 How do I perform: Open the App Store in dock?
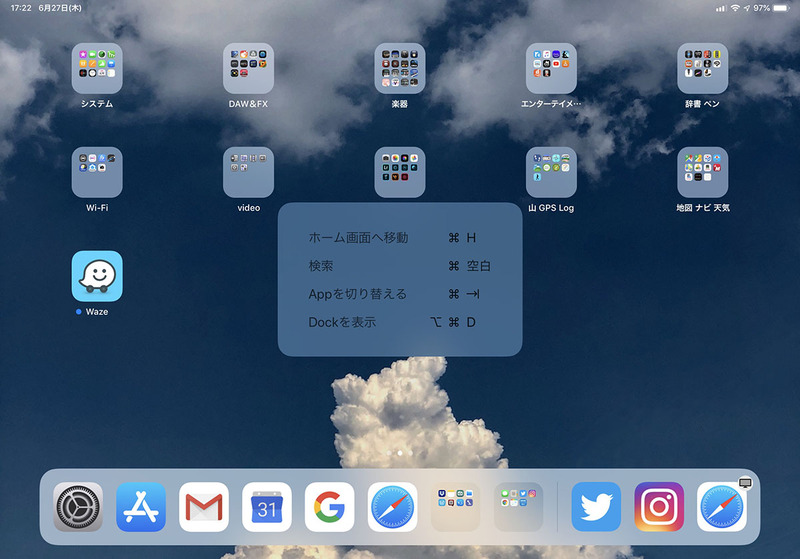[x=141, y=507]
